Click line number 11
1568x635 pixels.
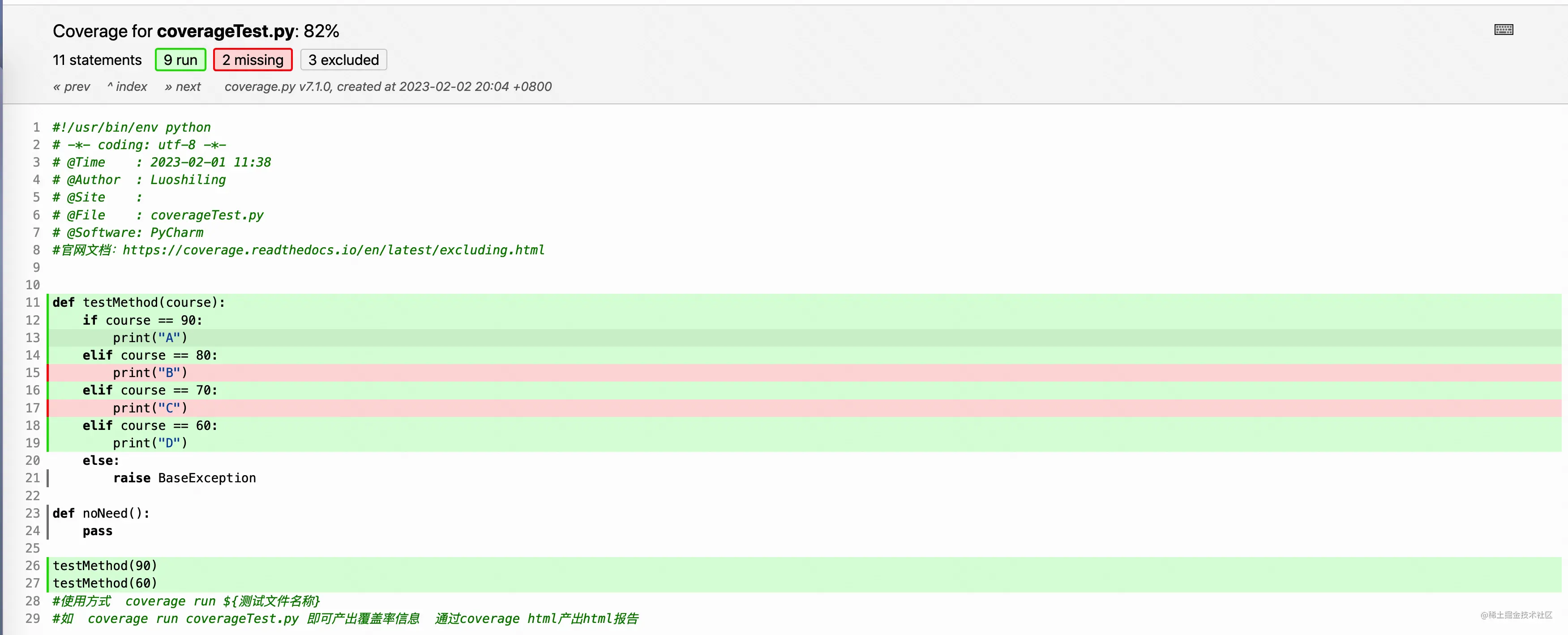tap(32, 303)
